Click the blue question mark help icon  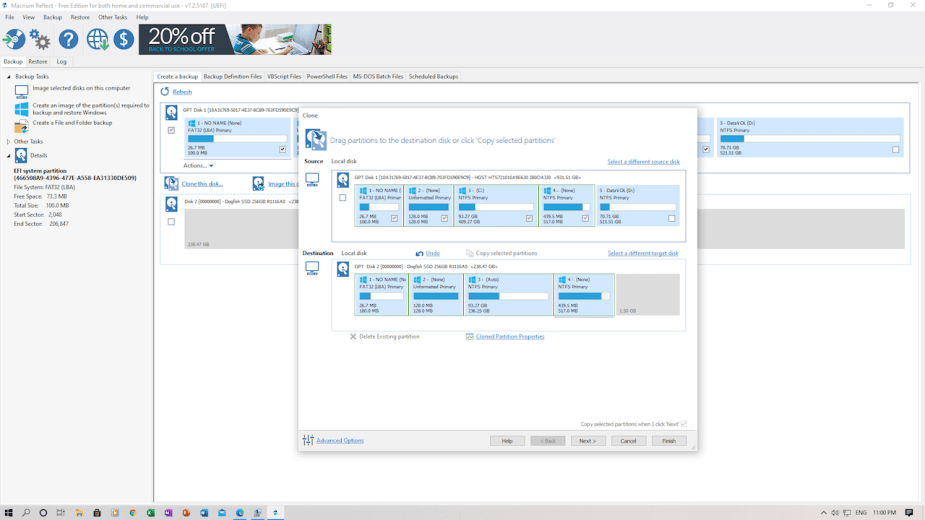[68, 39]
